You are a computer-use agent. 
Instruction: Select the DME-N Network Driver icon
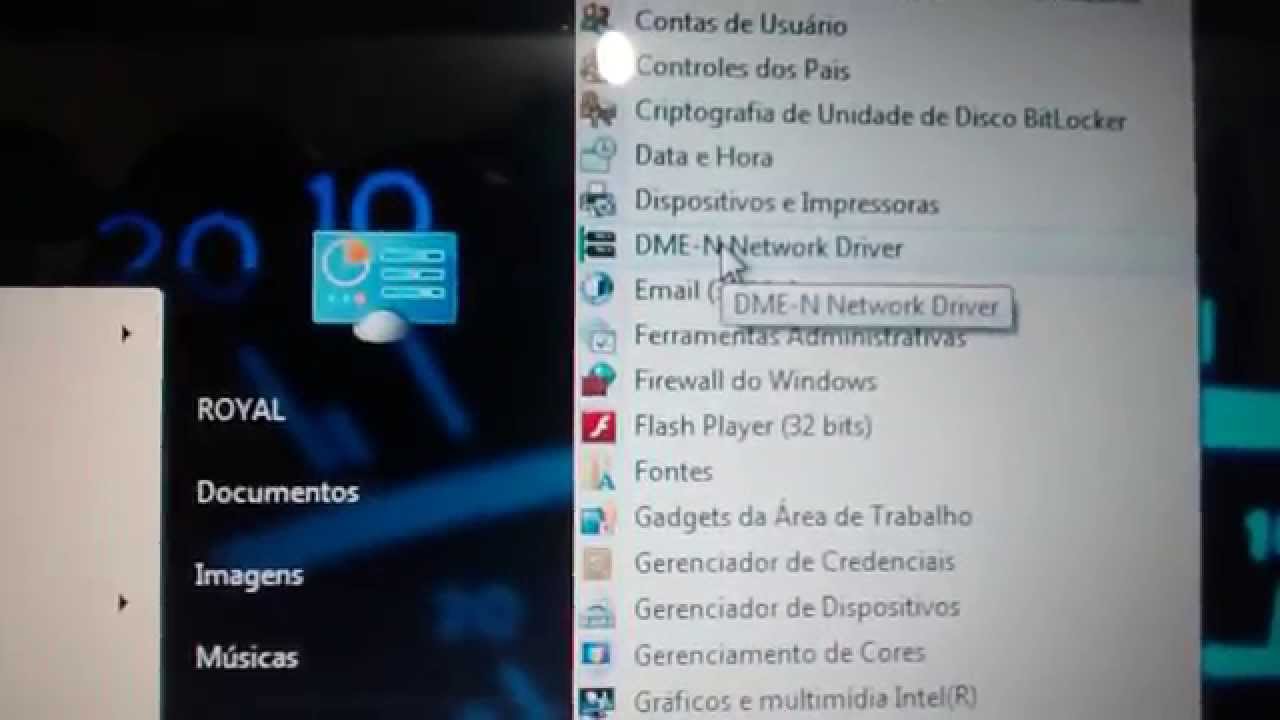598,245
